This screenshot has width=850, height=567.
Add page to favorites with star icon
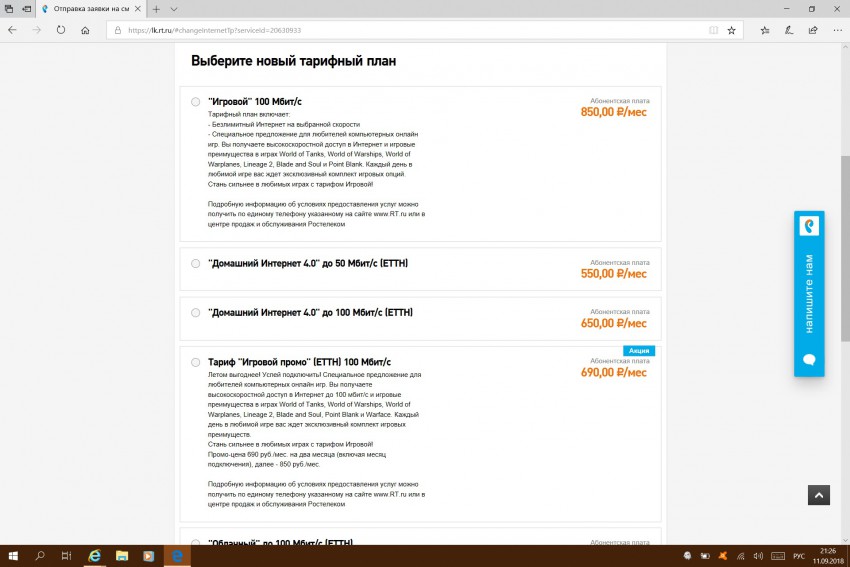coord(732,30)
